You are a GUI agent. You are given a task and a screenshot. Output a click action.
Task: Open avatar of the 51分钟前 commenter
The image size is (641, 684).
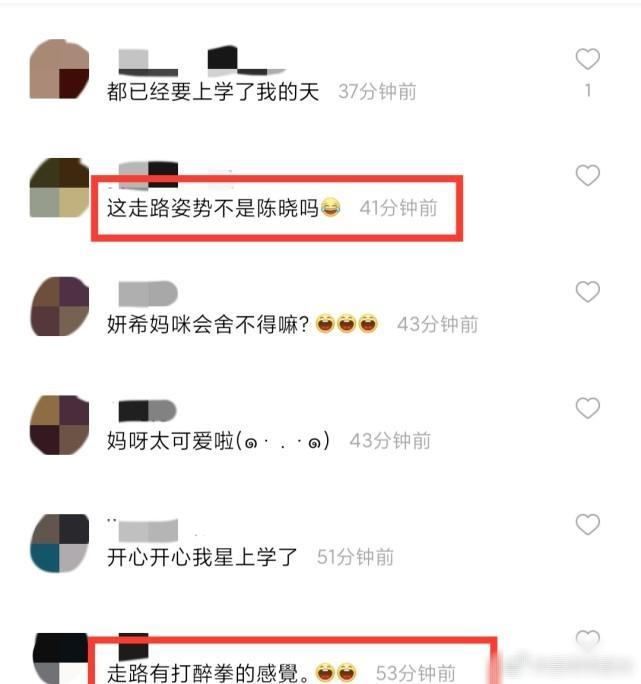(59, 543)
